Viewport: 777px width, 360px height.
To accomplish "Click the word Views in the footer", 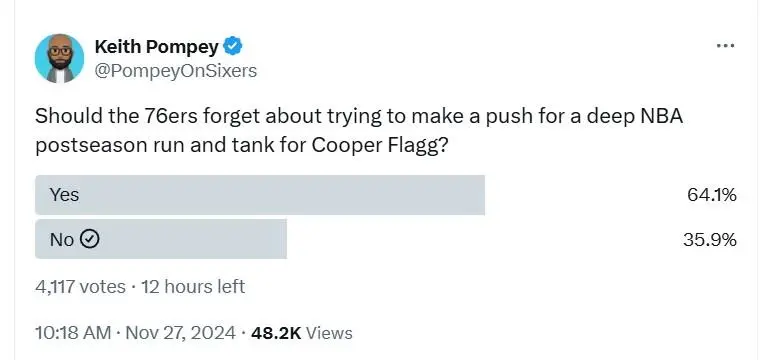I will (x=329, y=333).
